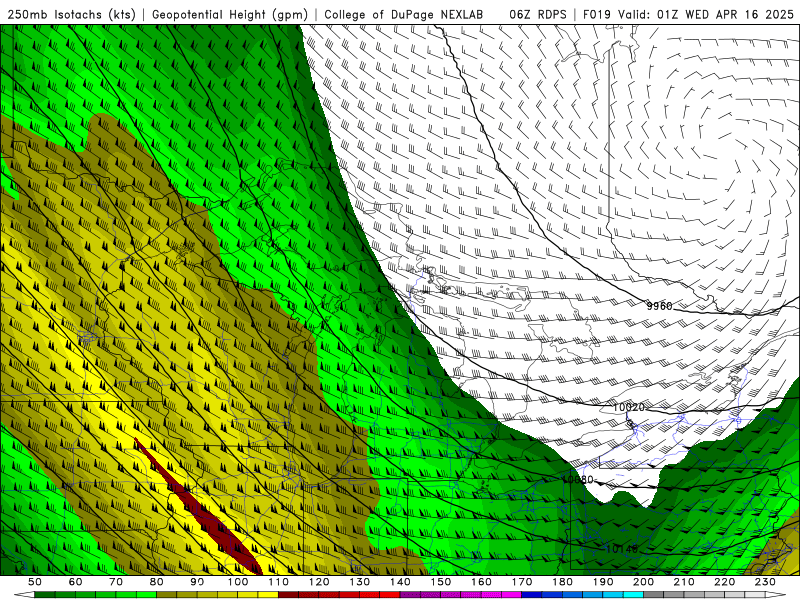
Task: Click the 120 value on the color scale
Action: 319,582
